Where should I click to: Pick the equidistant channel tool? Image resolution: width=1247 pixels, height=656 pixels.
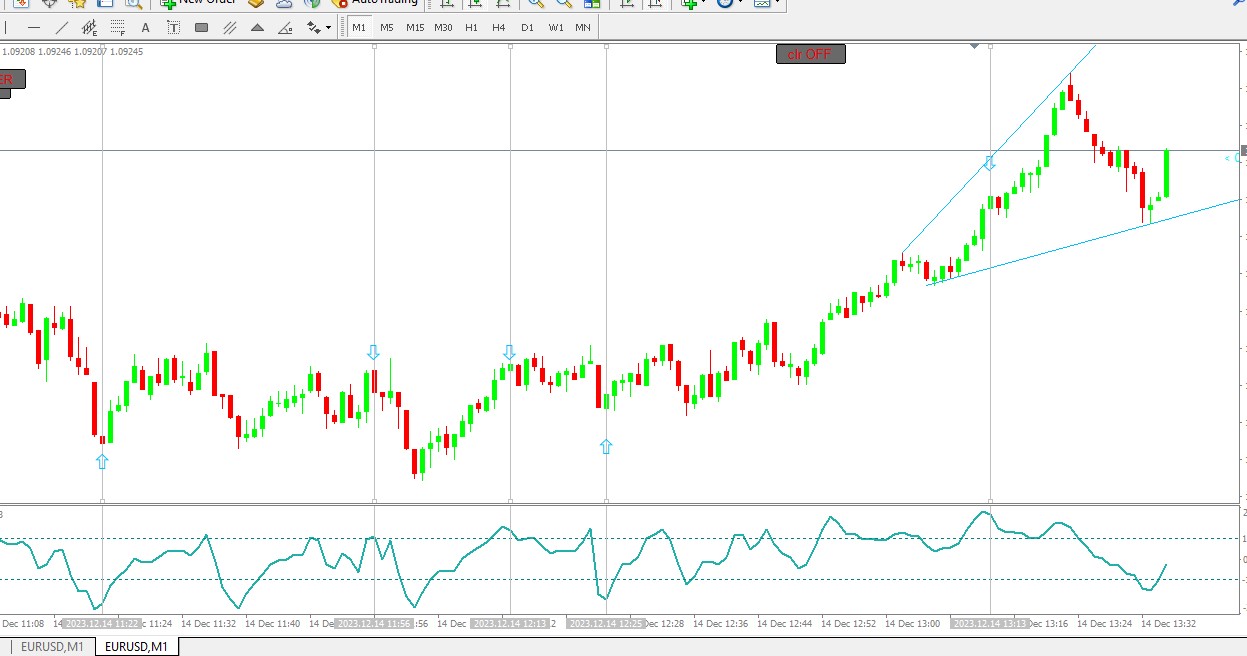tap(90, 27)
